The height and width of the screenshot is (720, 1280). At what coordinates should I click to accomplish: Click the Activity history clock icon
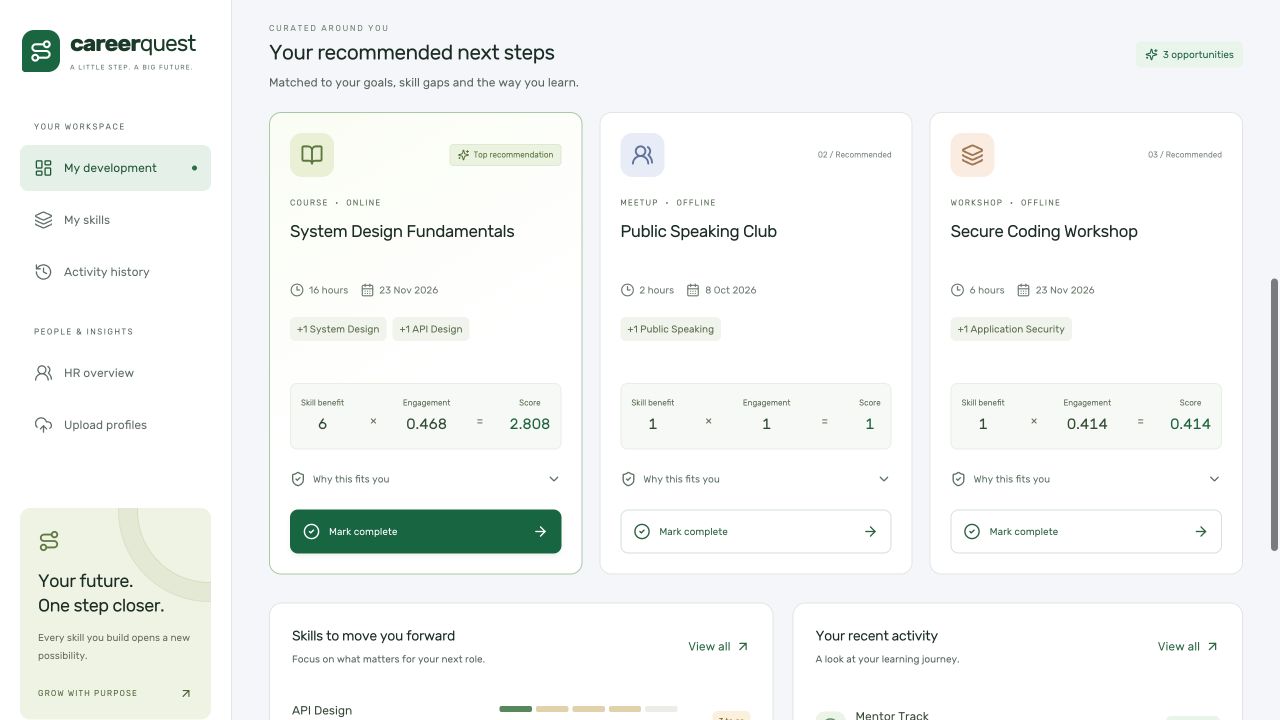coord(43,272)
